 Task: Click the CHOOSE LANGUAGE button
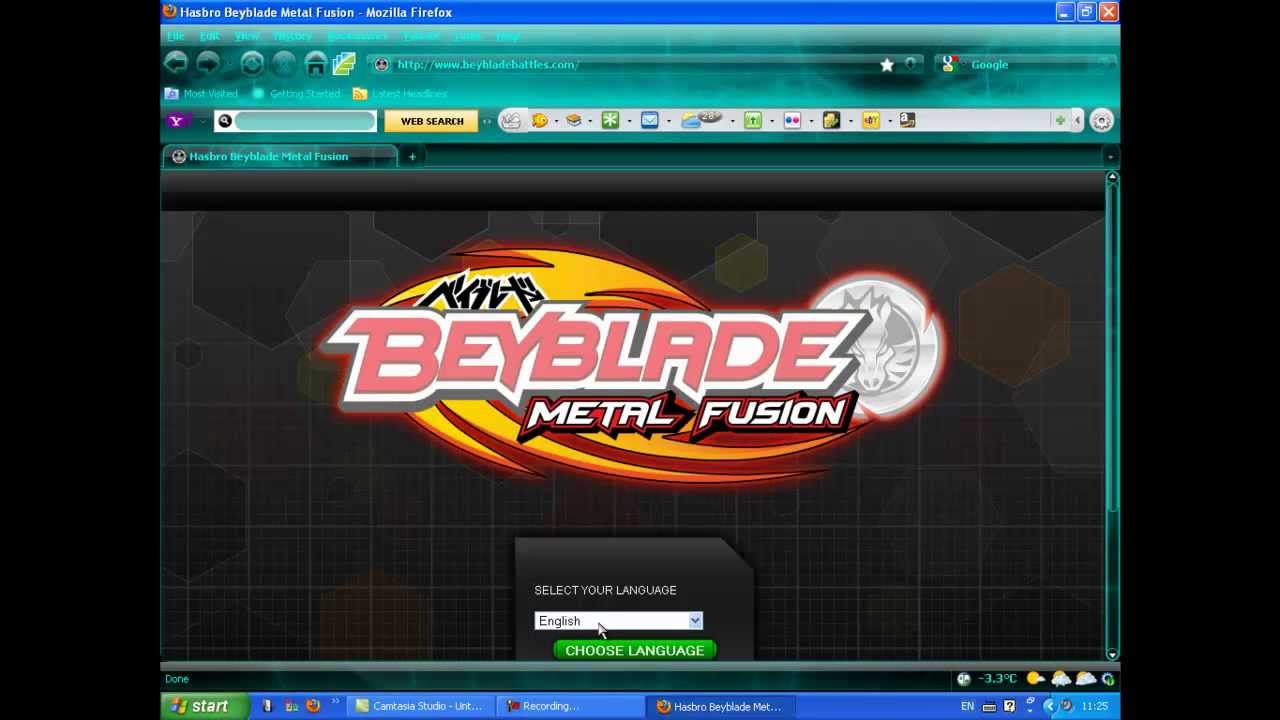pos(634,650)
